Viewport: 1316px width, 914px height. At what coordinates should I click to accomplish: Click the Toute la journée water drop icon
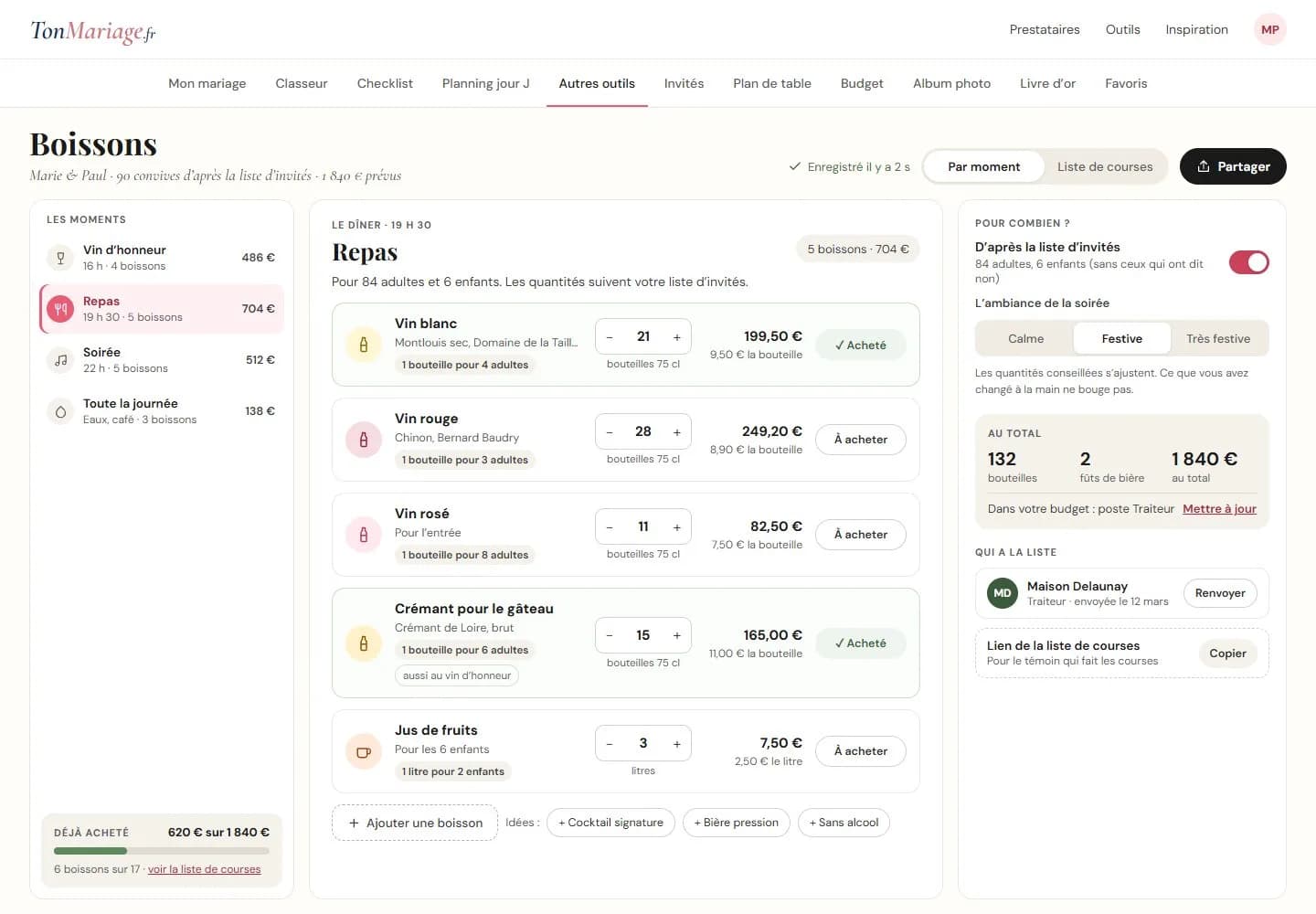[60, 411]
